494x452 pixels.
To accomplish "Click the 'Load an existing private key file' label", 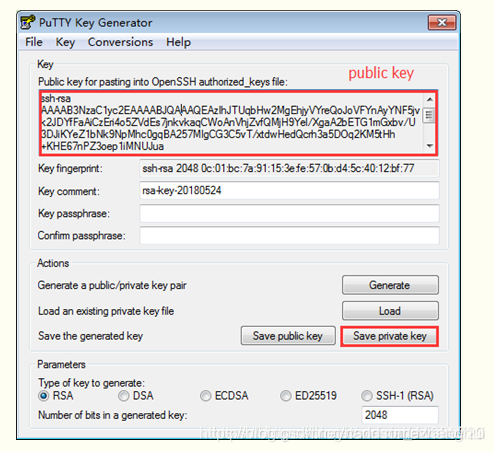I will [106, 311].
